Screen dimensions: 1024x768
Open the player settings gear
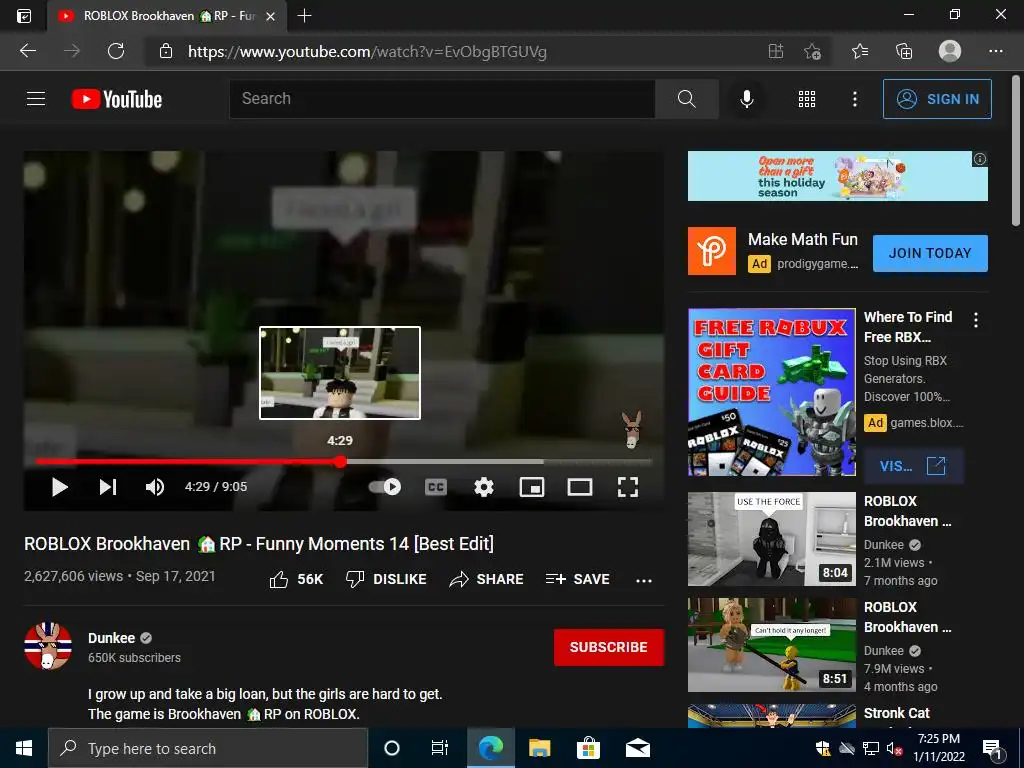484,487
